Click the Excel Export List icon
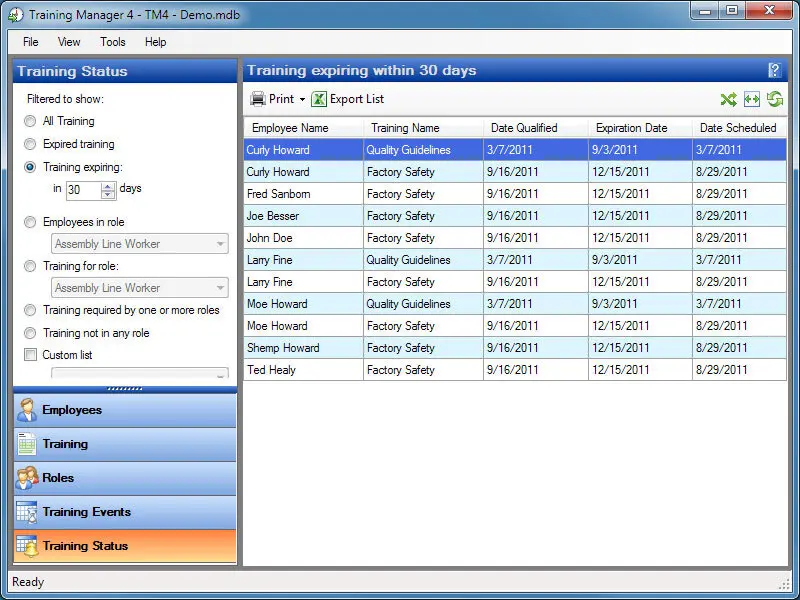Image resolution: width=800 pixels, height=600 pixels. tap(319, 99)
